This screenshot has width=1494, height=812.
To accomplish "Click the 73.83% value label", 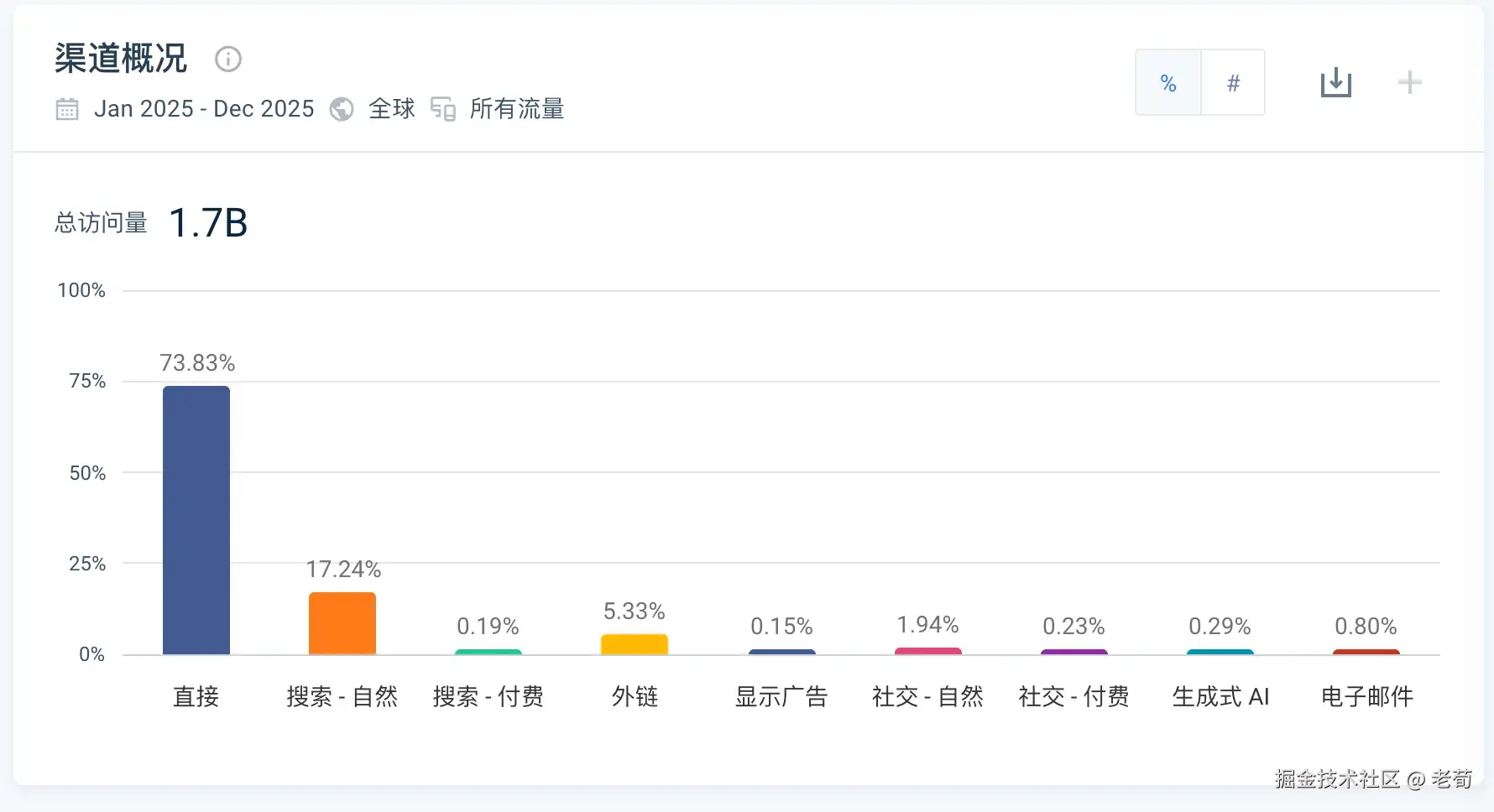I will pos(197,363).
